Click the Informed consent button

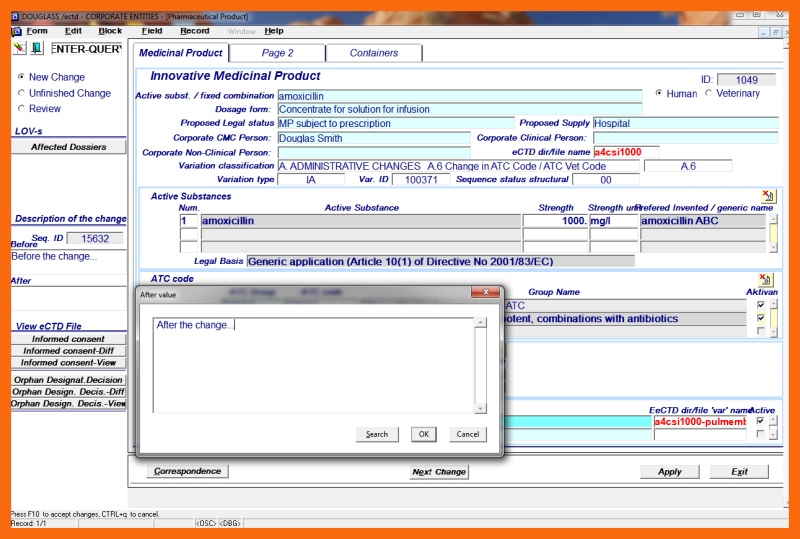[x=68, y=339]
